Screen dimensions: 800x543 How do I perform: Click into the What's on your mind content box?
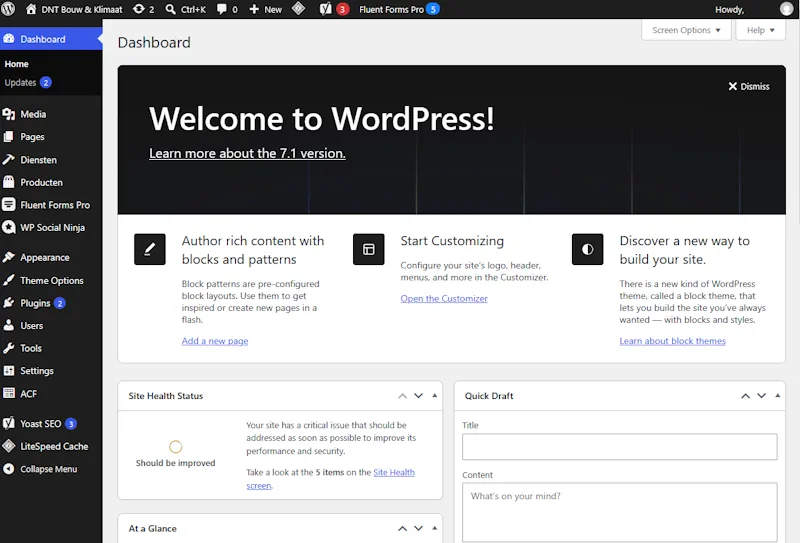coord(619,512)
